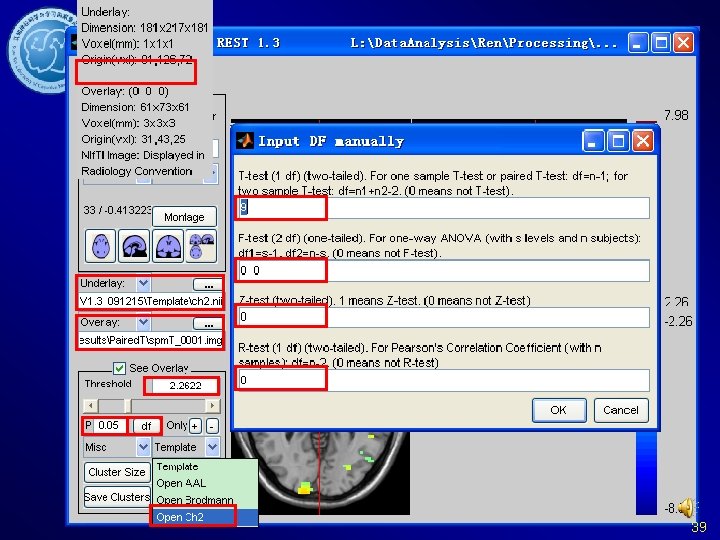
Task: Click the threshold slider right arrow
Action: point(212,405)
